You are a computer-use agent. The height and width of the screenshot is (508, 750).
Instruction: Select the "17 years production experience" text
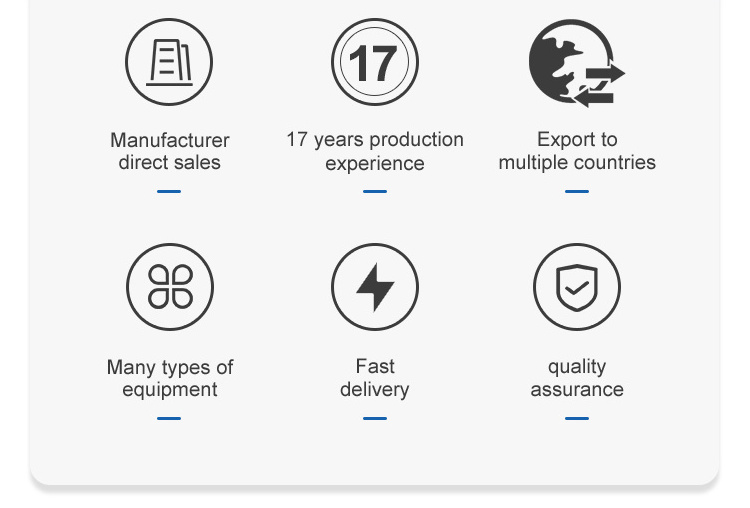(x=375, y=151)
